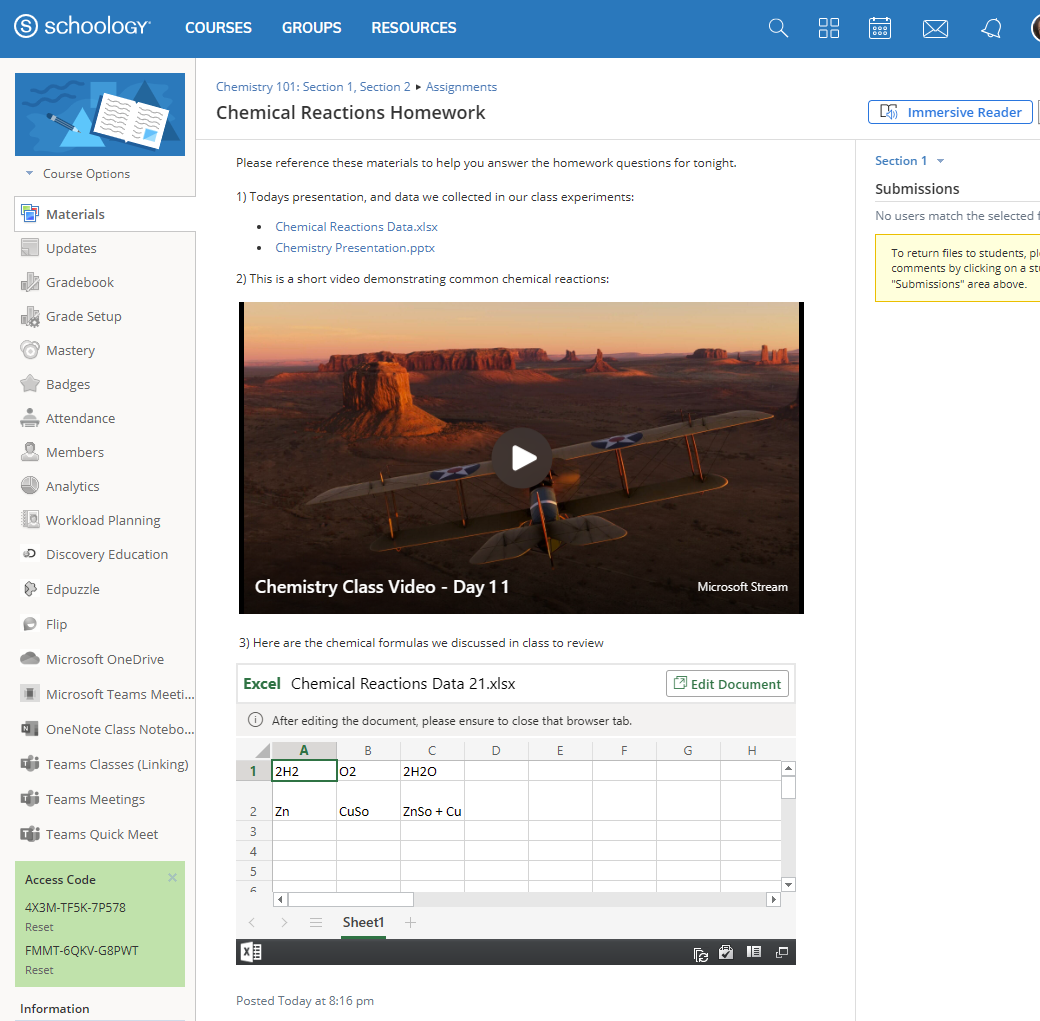Reset the FMMT-6QKV-G8PWT access code
The height and width of the screenshot is (1021, 1040).
coord(39,970)
